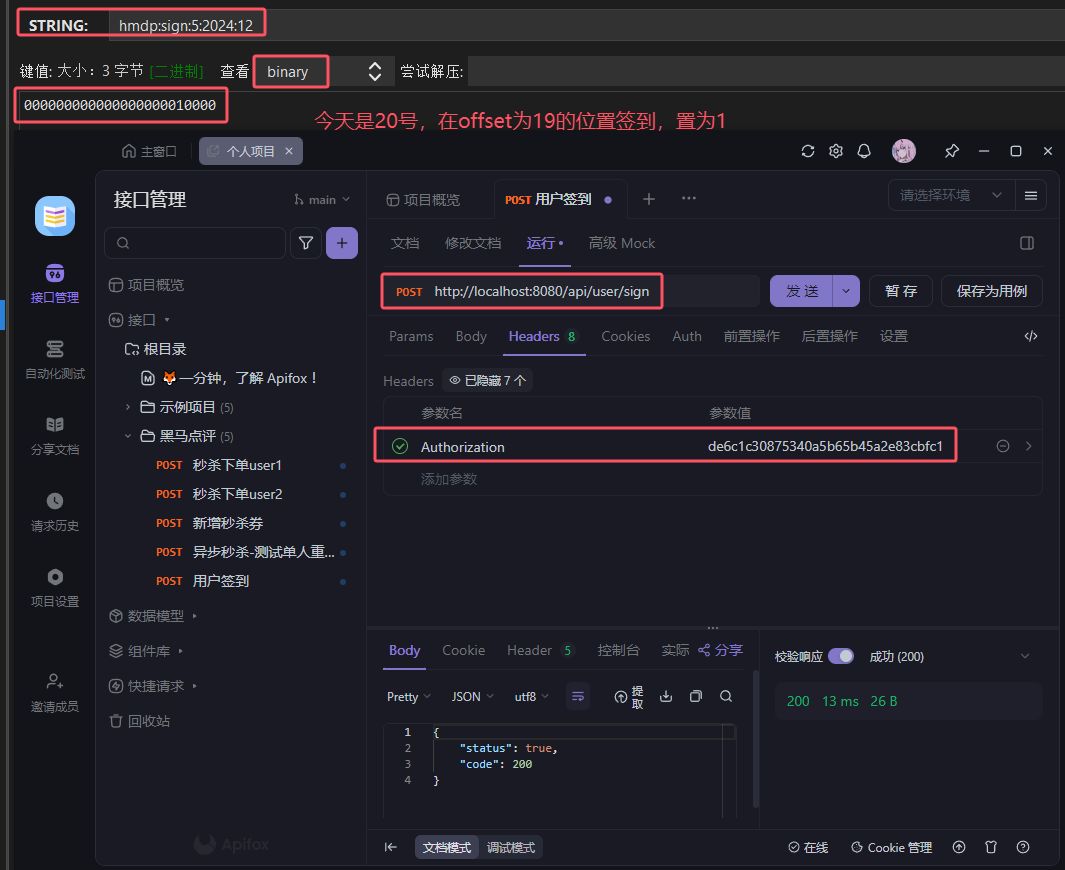Switch to the request Body tab

471,336
